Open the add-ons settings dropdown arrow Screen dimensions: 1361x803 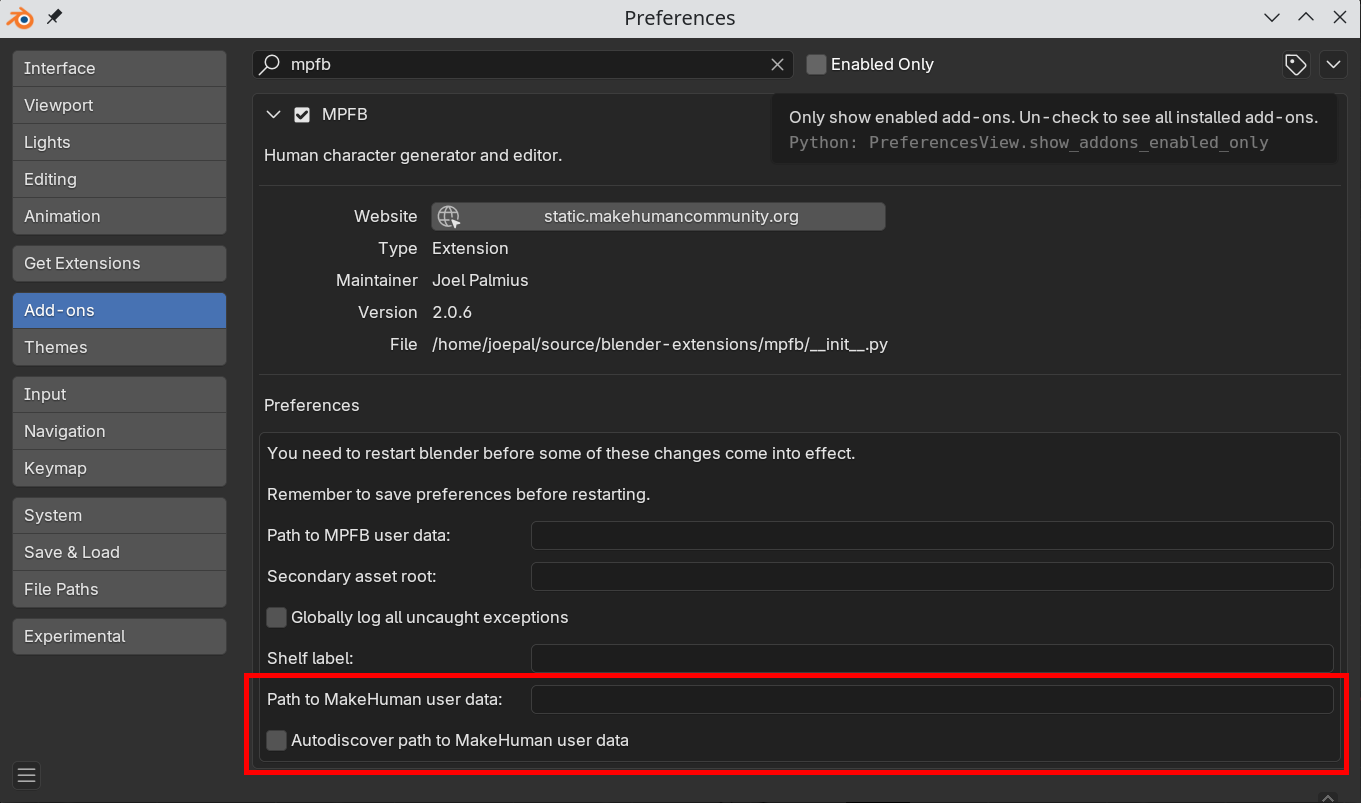point(1333,64)
